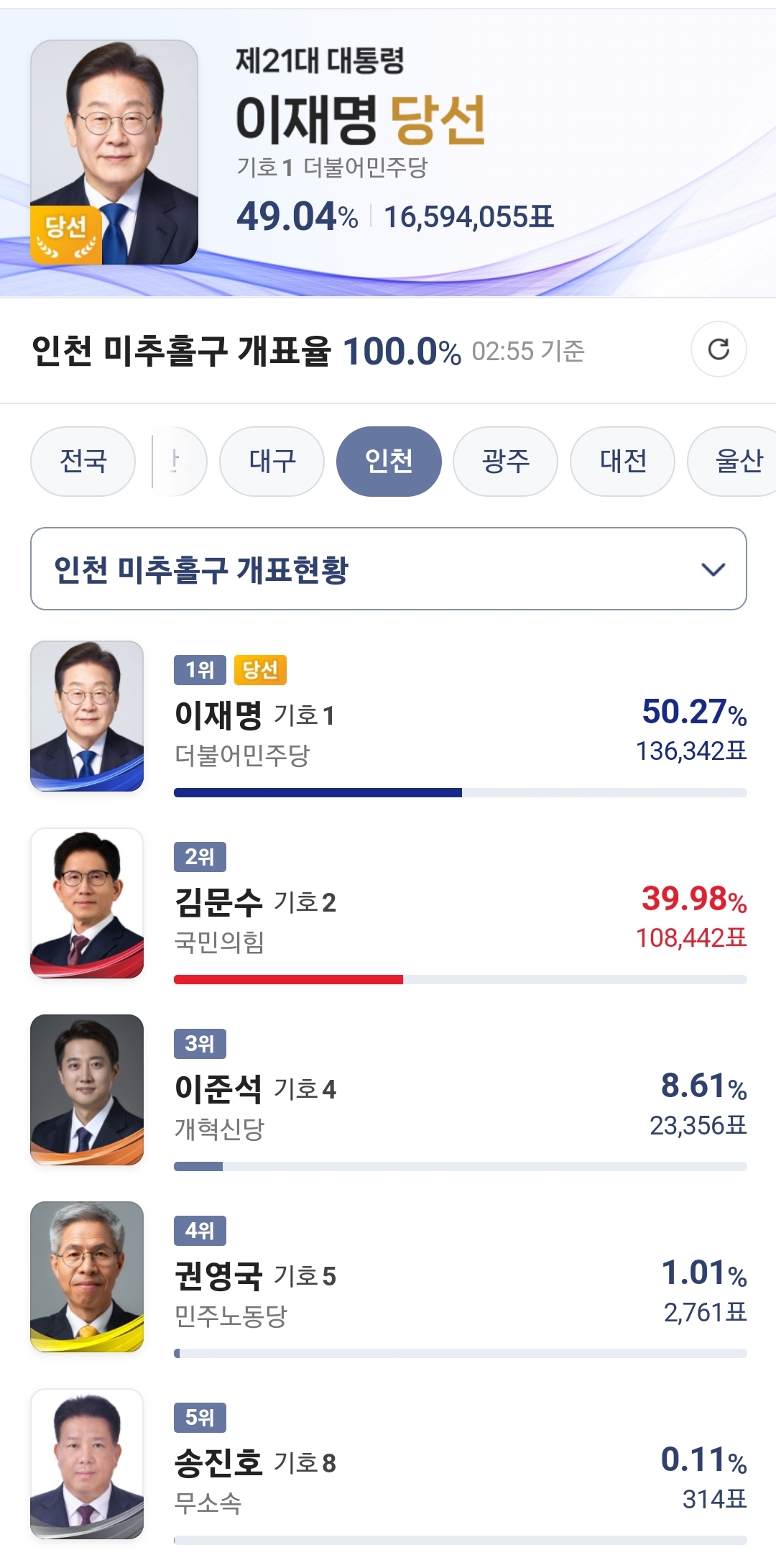Open the 인천 미추홀구 개표현황 dropdown
This screenshot has width=776, height=1568.
[388, 569]
